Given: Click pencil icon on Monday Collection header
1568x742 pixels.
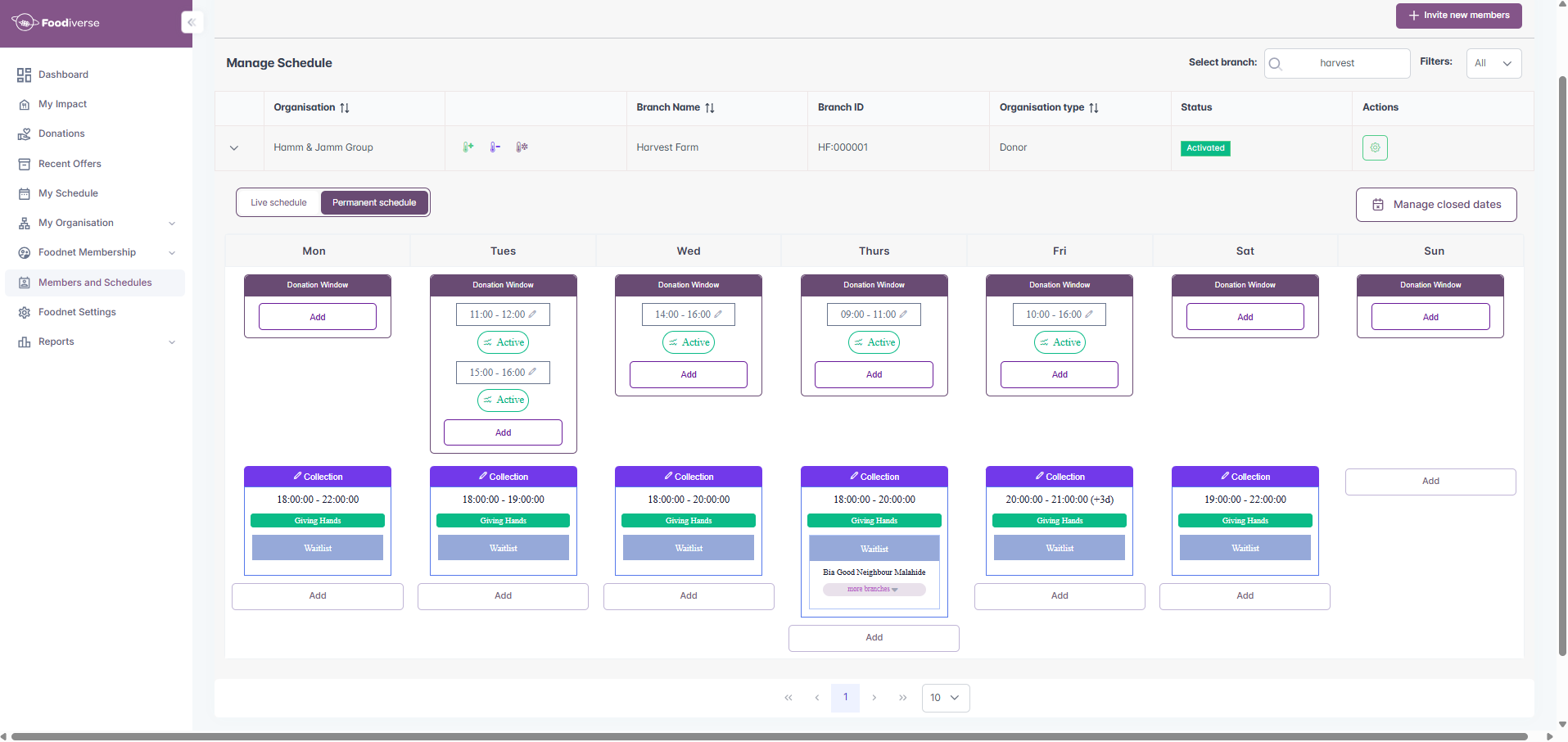Looking at the screenshot, I should pos(298,476).
